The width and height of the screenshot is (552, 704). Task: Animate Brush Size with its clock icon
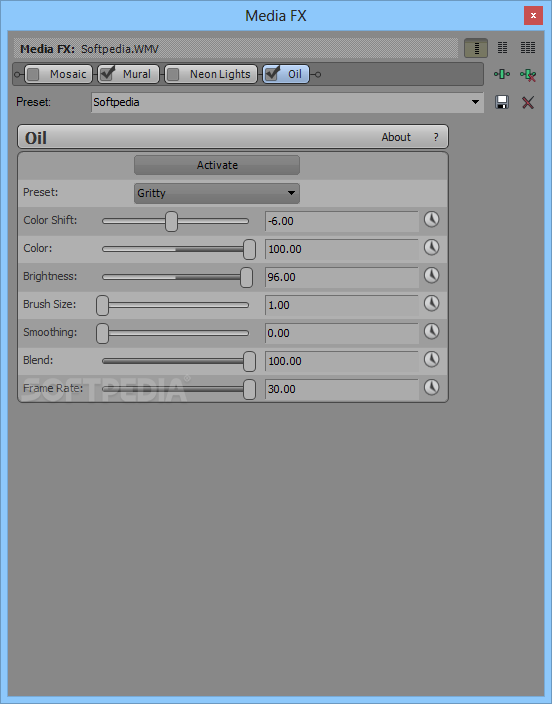[x=432, y=304]
